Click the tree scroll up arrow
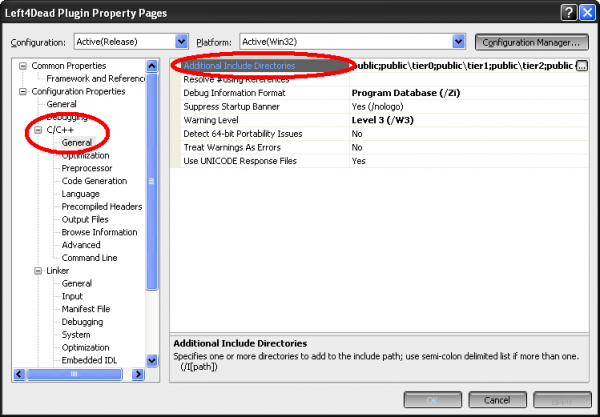 pos(152,66)
